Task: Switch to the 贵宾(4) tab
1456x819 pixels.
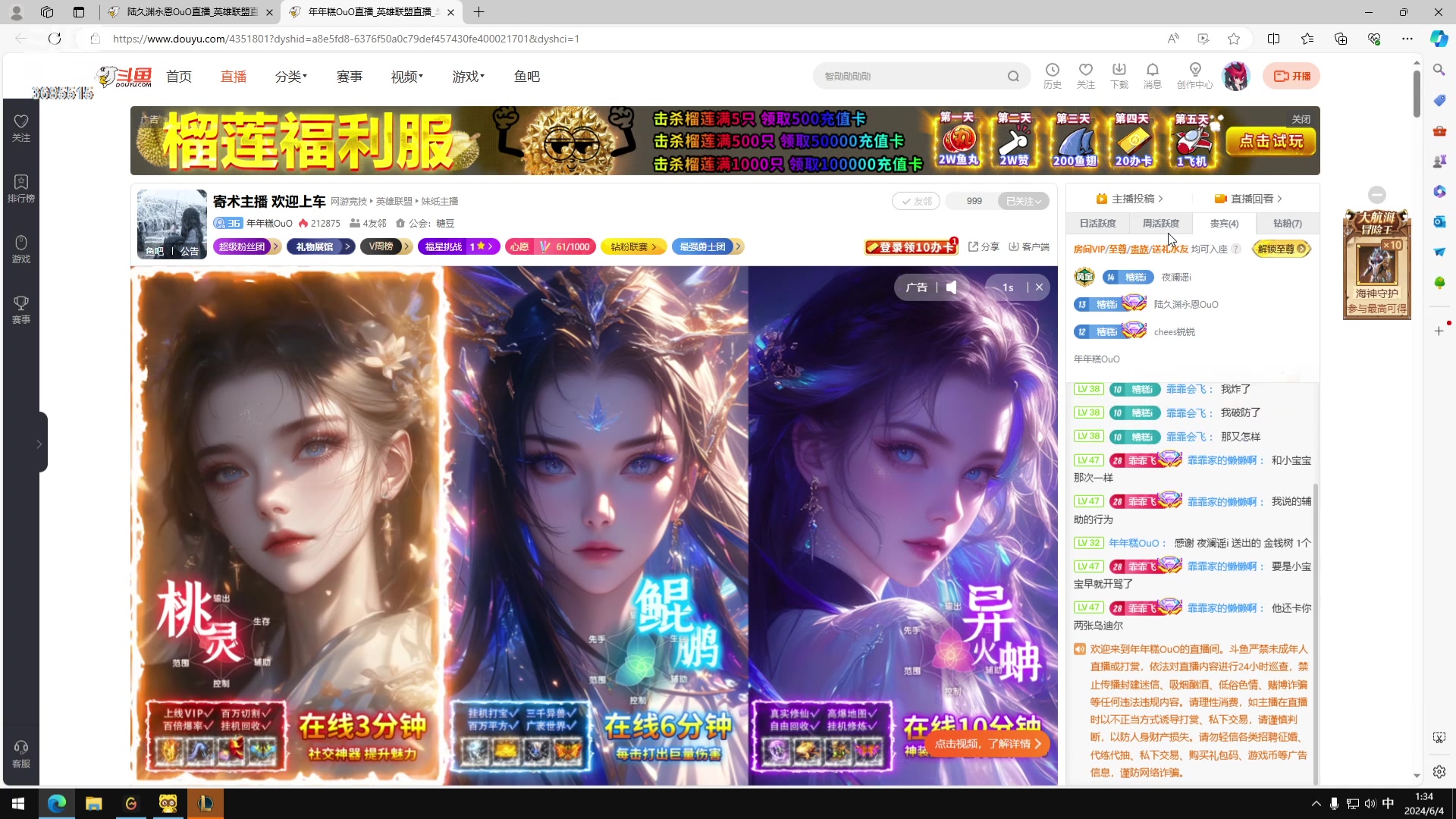Action: click(1224, 223)
